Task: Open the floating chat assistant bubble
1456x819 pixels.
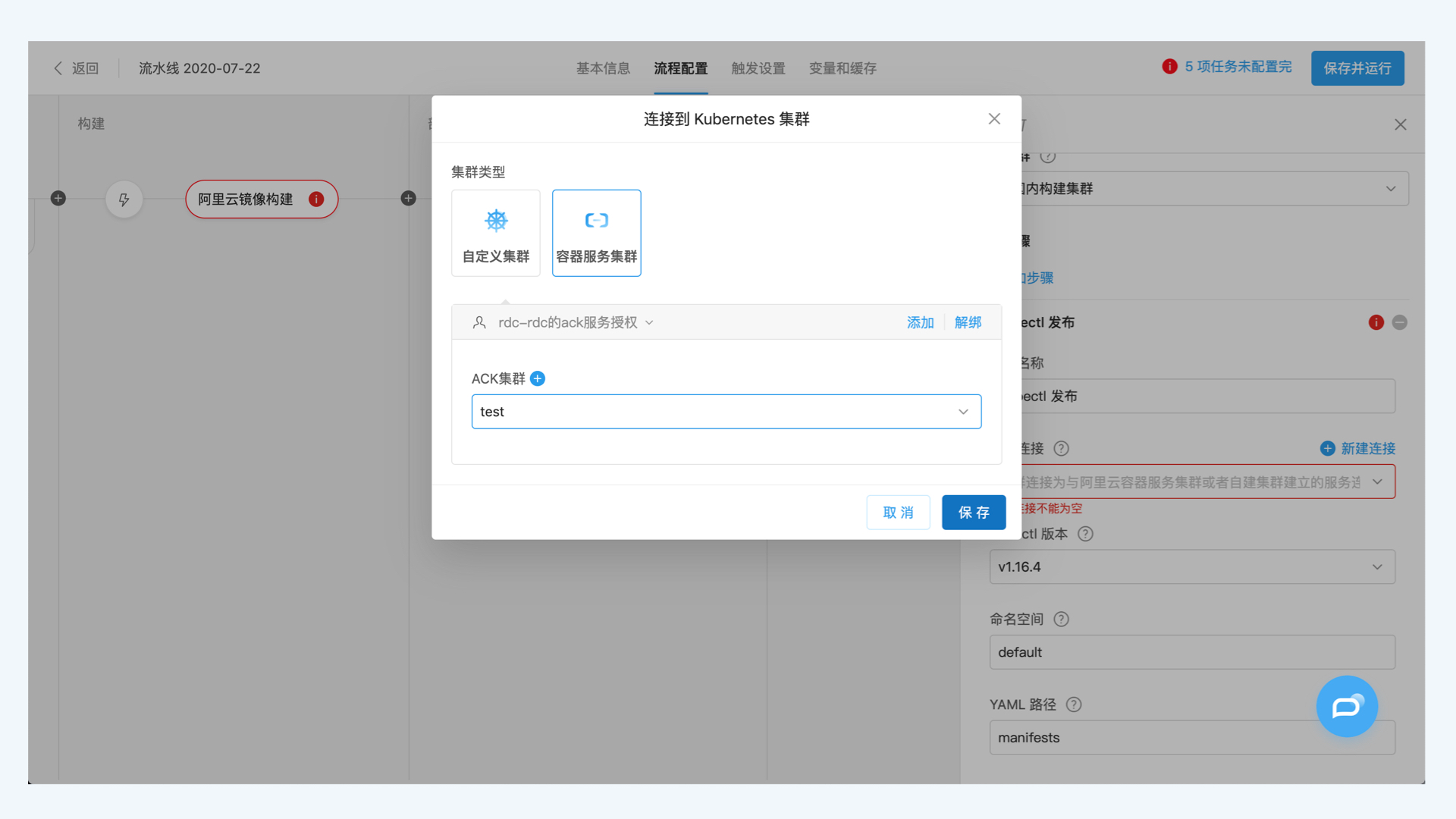Action: [x=1347, y=707]
